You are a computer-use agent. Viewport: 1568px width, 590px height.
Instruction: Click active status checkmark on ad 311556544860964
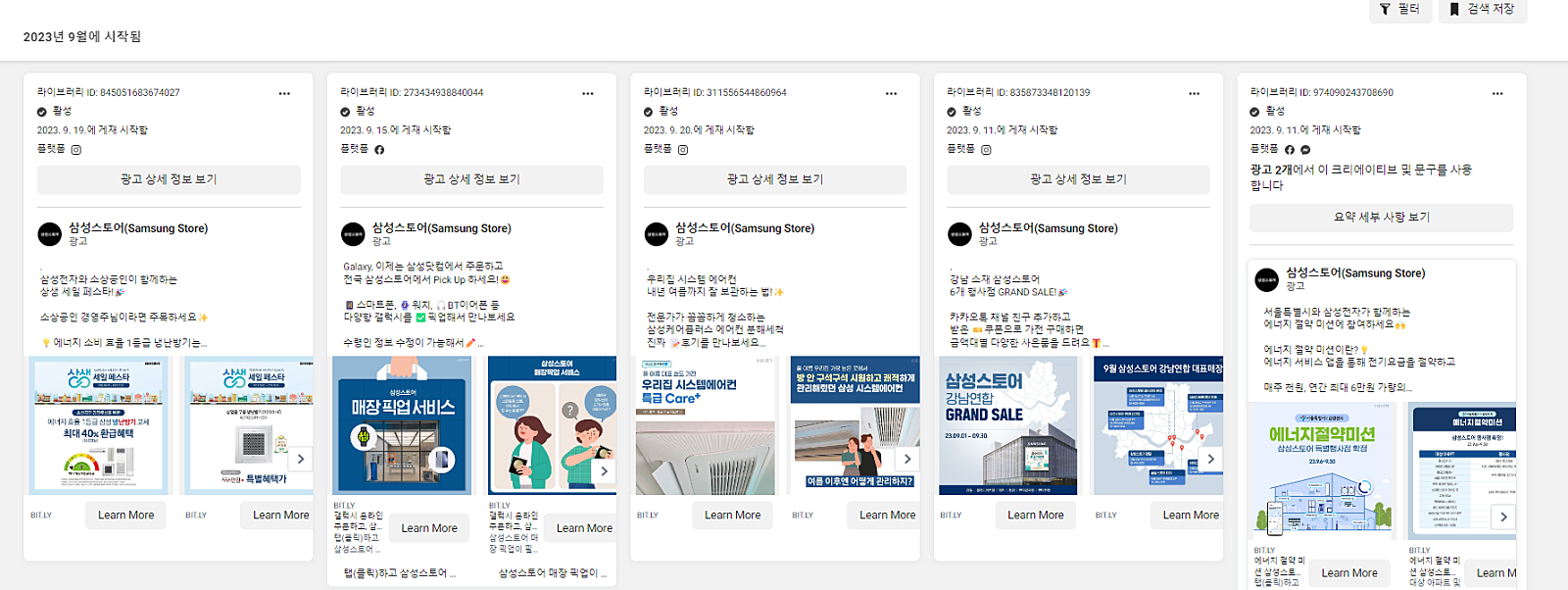click(649, 112)
